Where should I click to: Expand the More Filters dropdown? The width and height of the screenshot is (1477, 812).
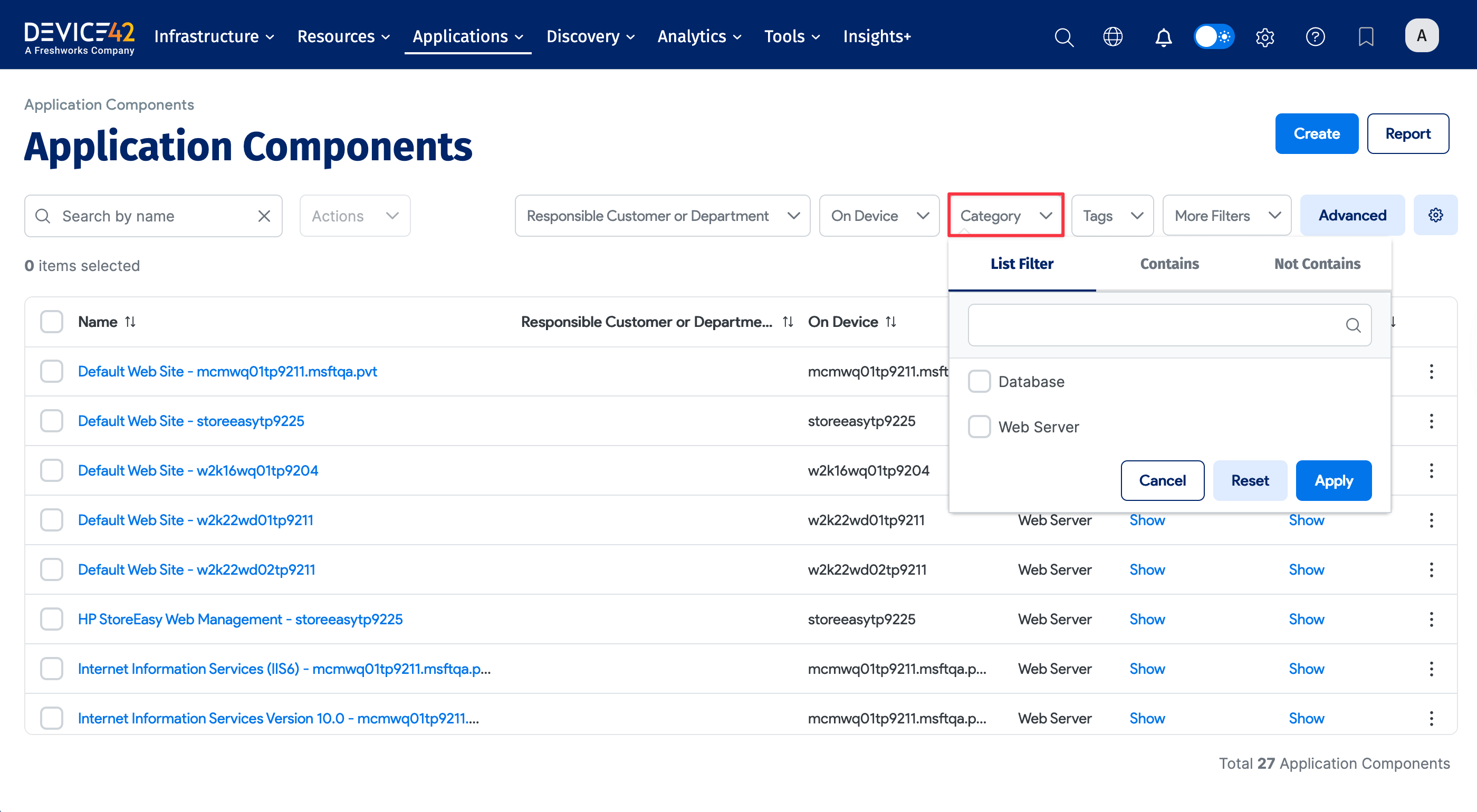click(1226, 216)
